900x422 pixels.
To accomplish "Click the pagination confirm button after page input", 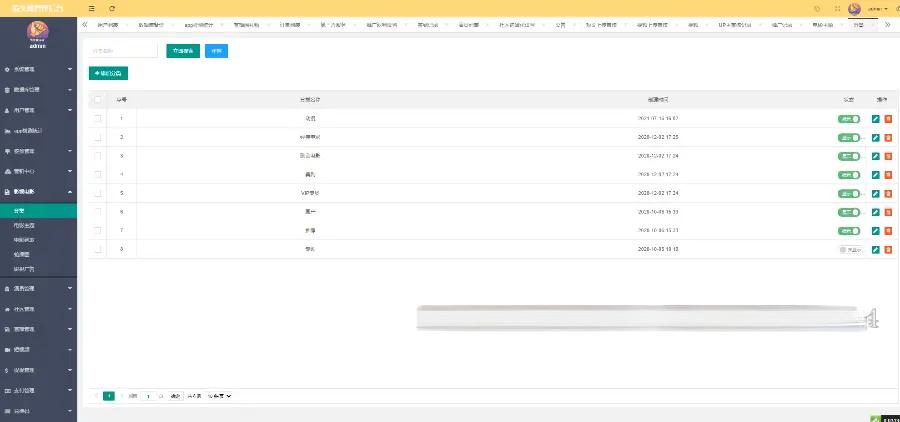I will click(x=176, y=396).
